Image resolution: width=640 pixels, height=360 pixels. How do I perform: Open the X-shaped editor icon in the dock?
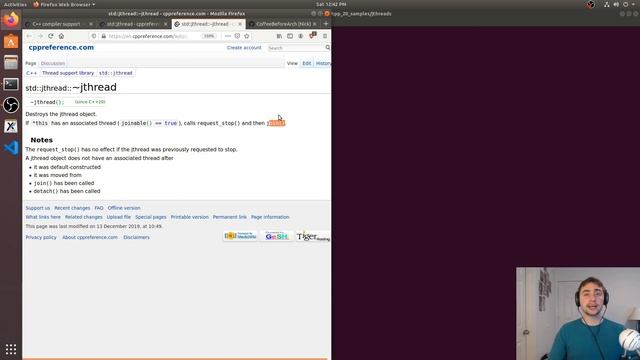coord(11,126)
